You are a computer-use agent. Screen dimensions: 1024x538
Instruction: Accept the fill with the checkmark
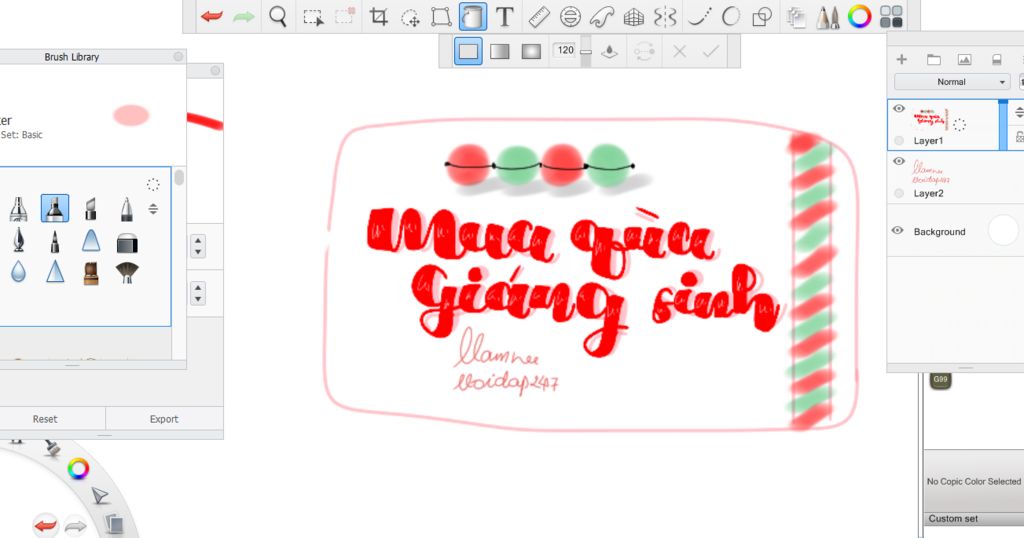[x=711, y=51]
